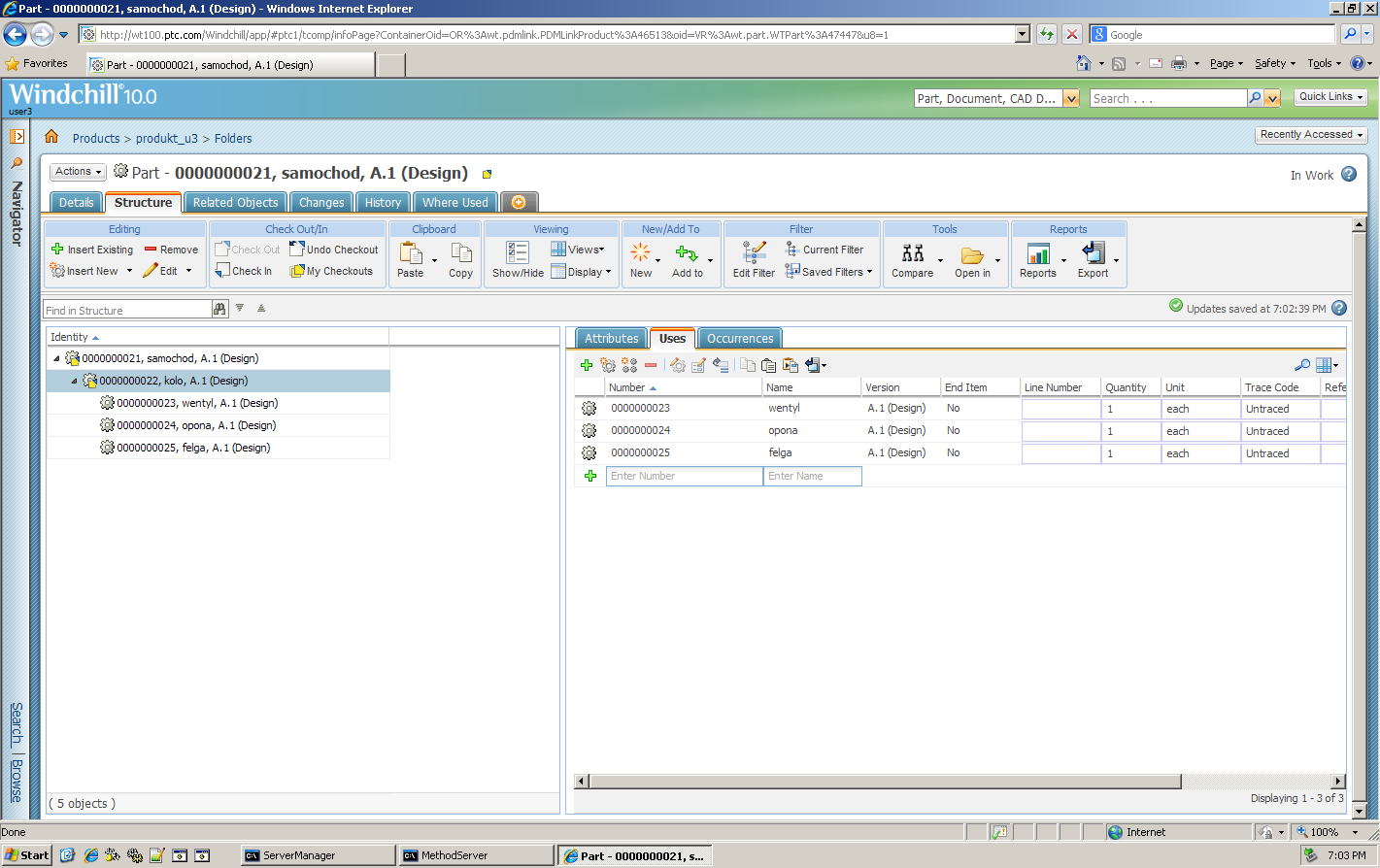1380x868 pixels.
Task: Click the Products breadcrumb link
Action: pyautogui.click(x=96, y=139)
